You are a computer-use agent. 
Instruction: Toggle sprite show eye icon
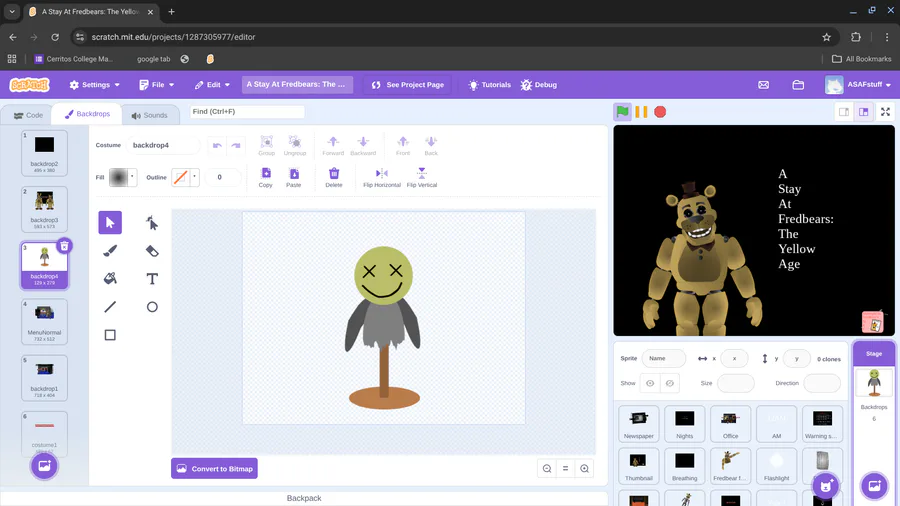(x=650, y=383)
